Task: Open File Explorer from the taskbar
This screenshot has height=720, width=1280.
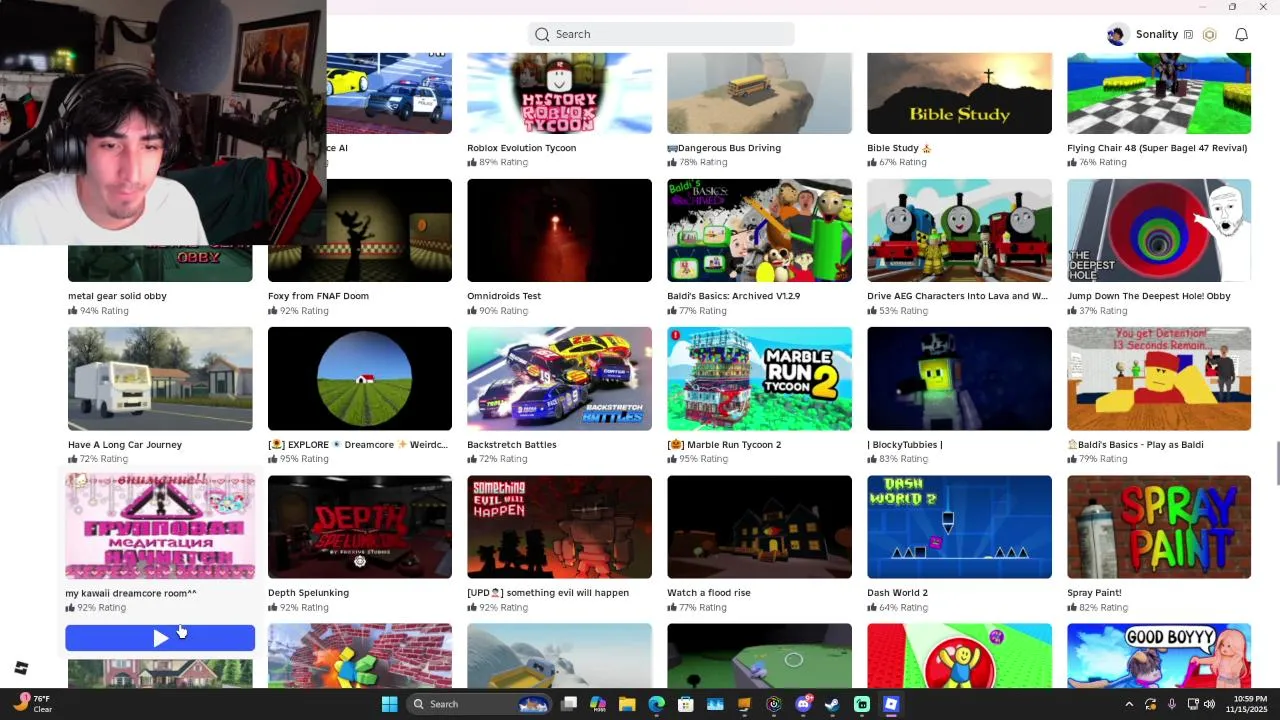Action: [x=627, y=704]
